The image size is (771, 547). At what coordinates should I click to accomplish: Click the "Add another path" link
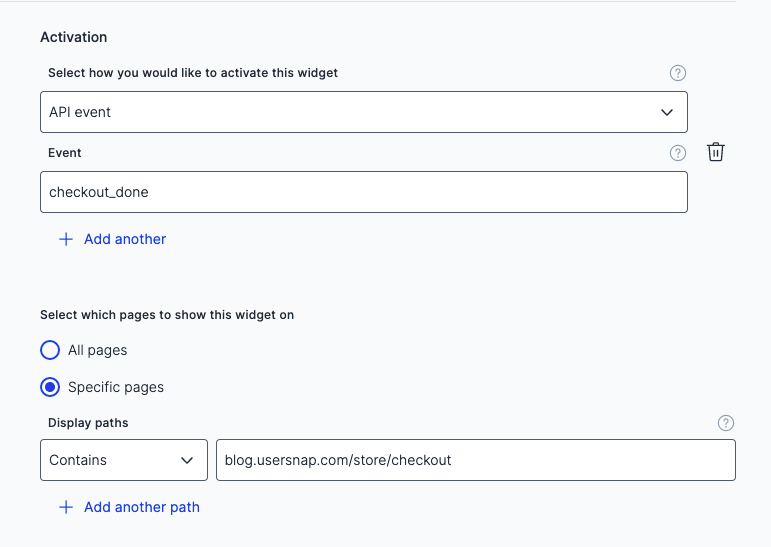(x=142, y=507)
